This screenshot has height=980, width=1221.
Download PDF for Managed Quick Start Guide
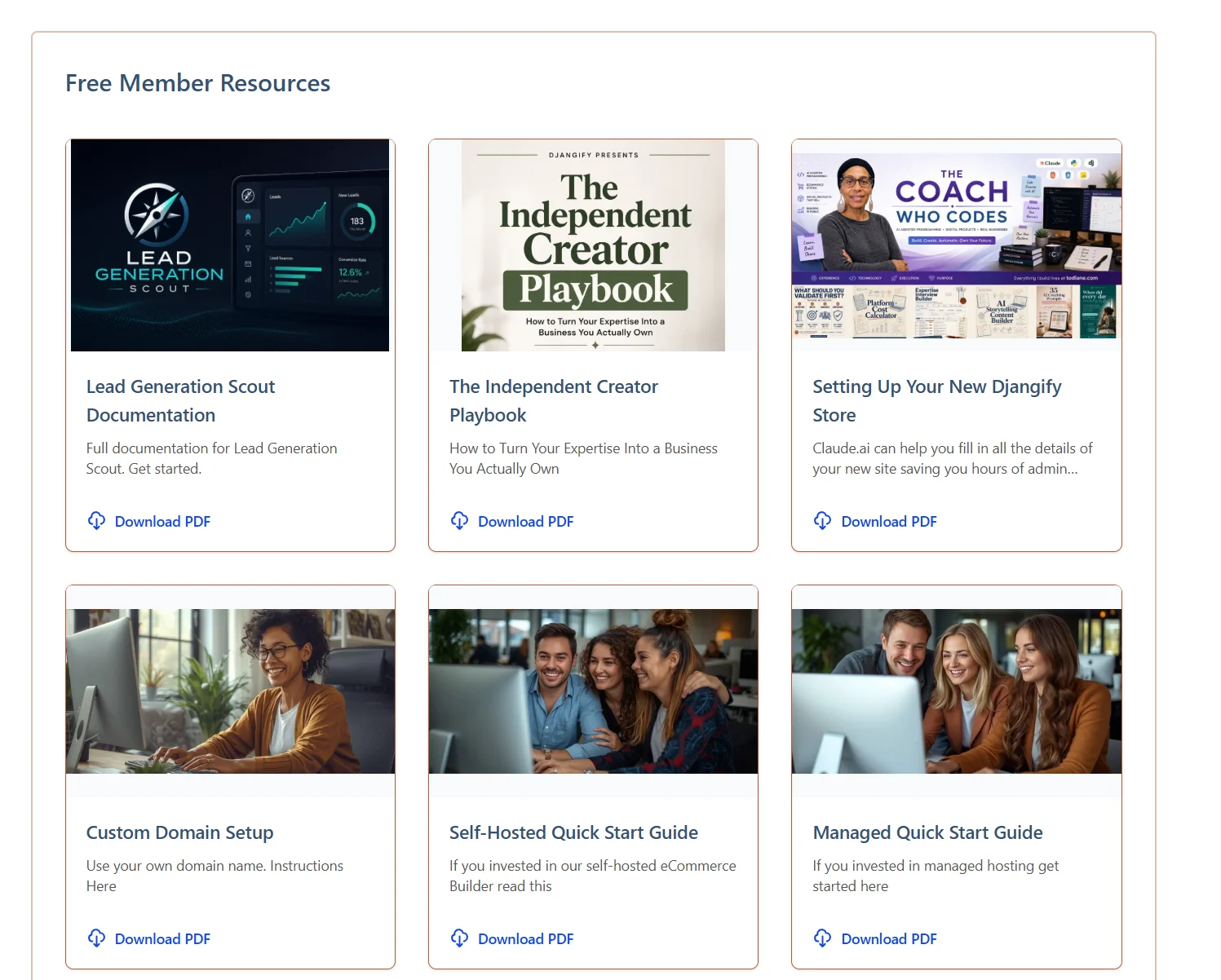874,939
